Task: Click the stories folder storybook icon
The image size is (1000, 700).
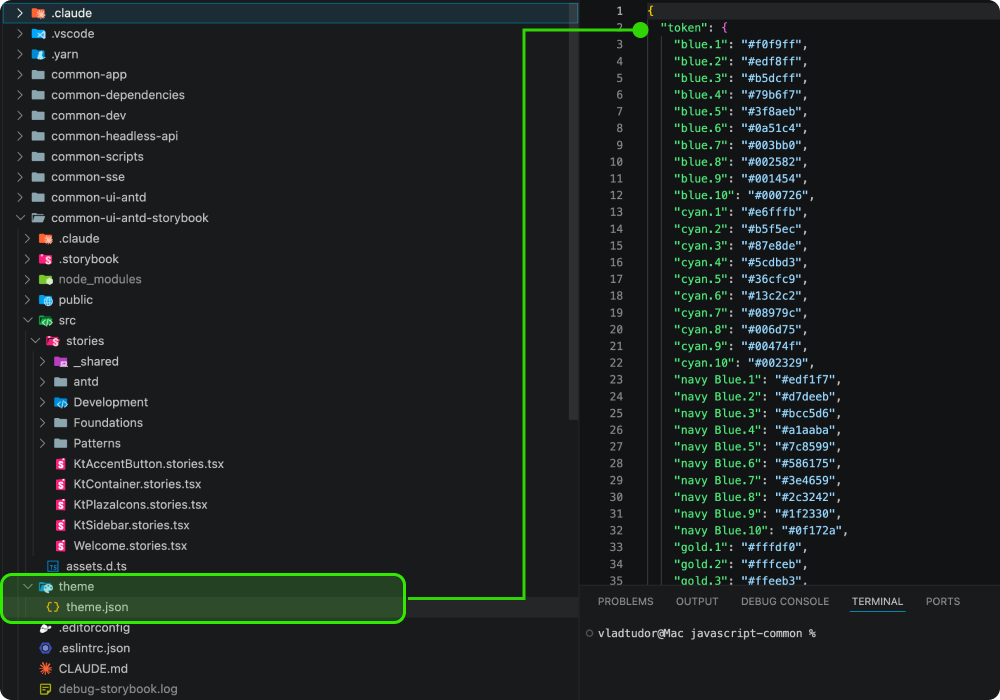Action: point(53,341)
